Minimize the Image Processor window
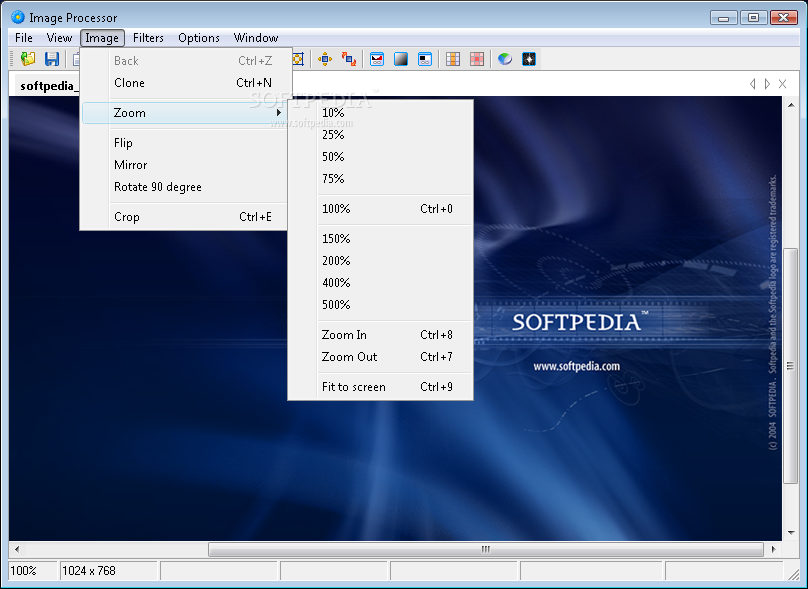Image resolution: width=808 pixels, height=589 pixels. (x=723, y=18)
